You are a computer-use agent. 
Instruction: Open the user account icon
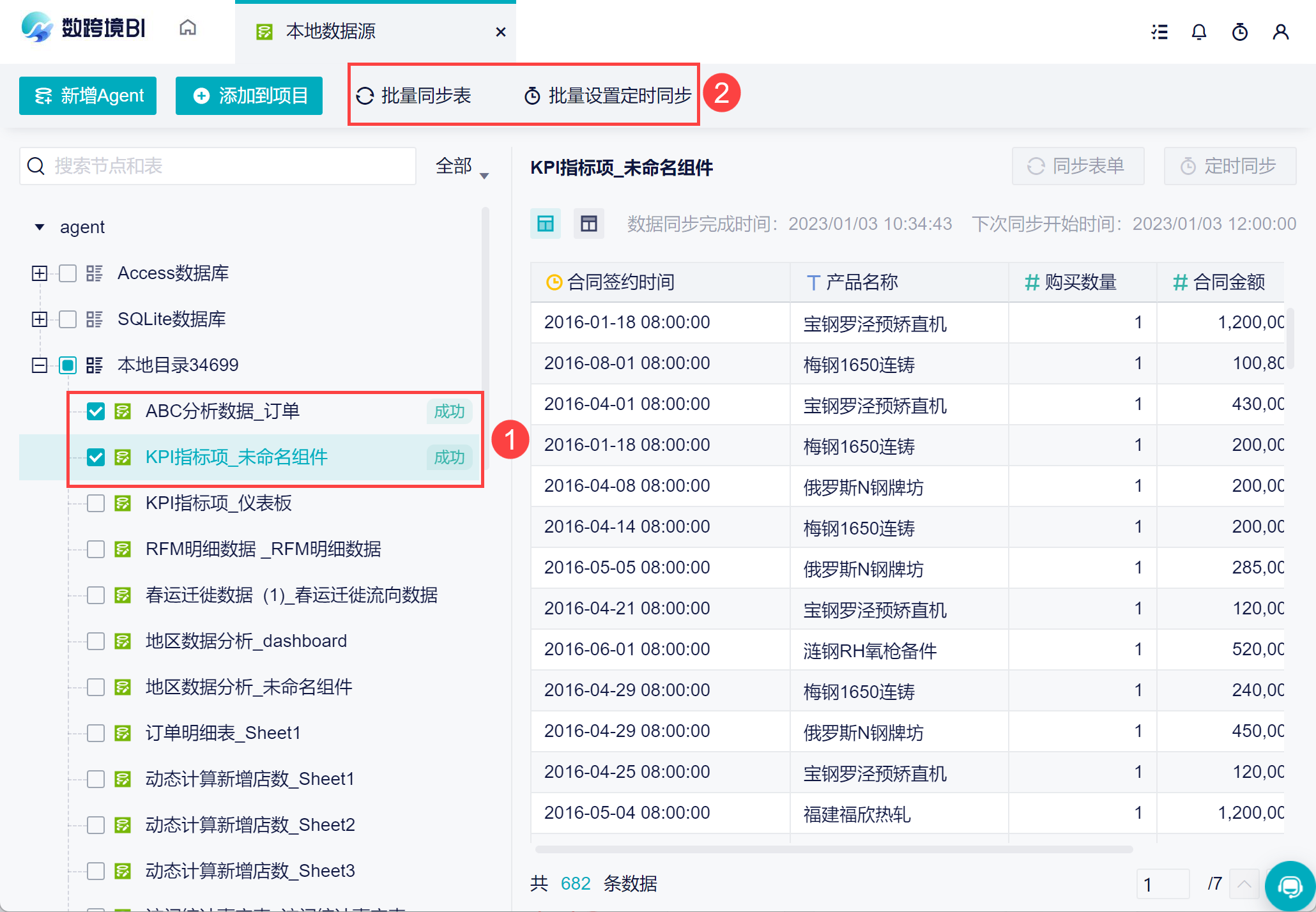click(1280, 32)
